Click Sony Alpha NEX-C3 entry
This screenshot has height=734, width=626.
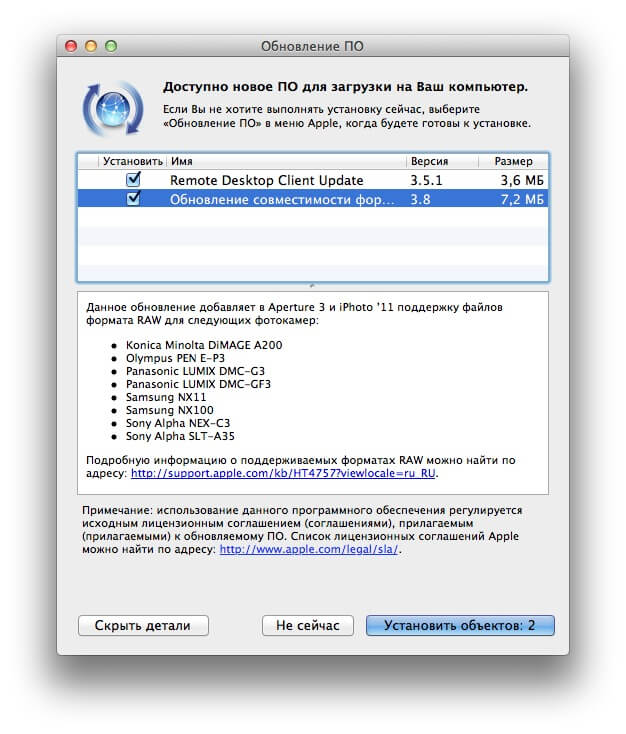(178, 423)
